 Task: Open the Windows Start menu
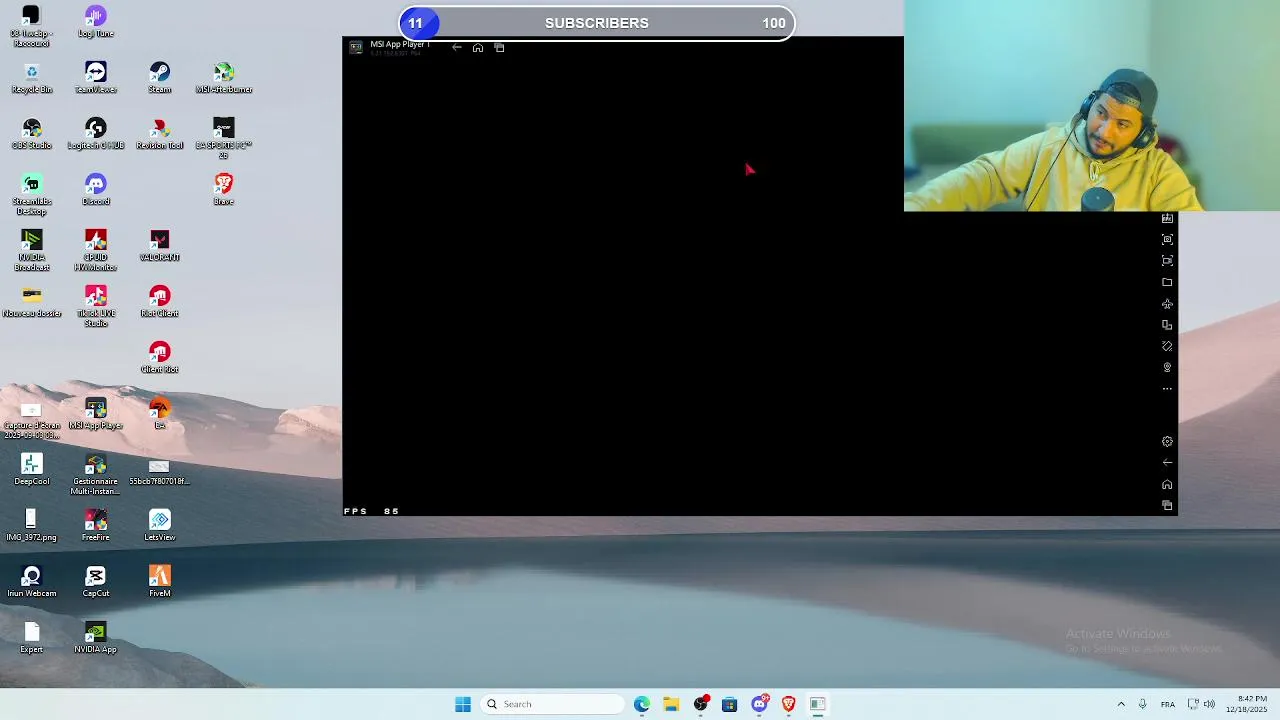463,704
